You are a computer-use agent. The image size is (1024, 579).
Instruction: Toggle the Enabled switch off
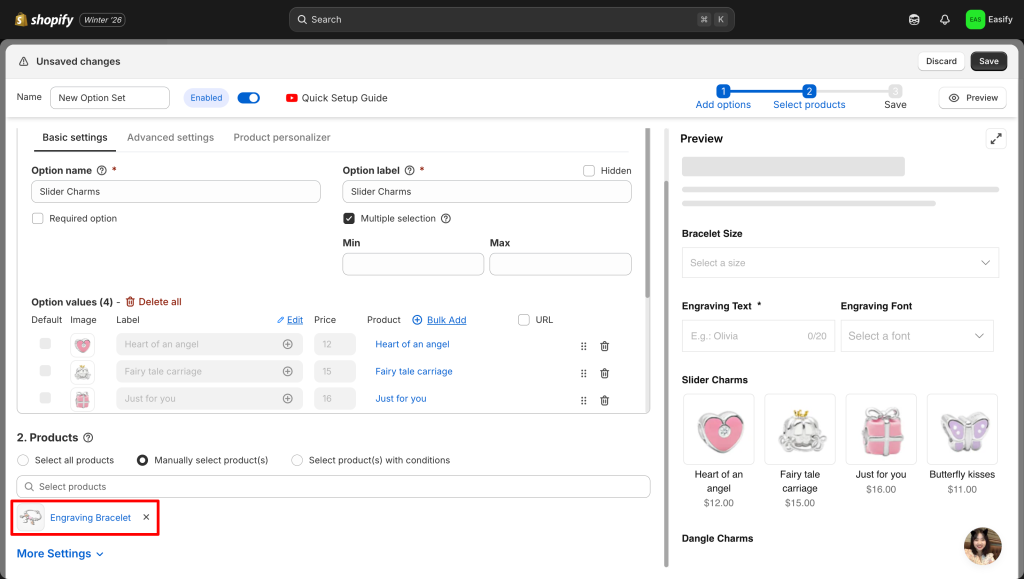(249, 98)
